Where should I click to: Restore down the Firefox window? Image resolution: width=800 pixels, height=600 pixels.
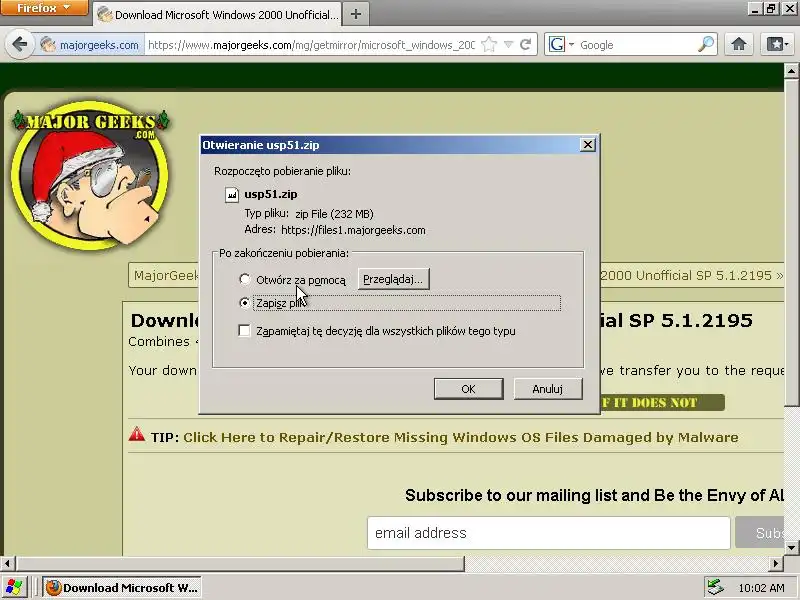point(771,8)
